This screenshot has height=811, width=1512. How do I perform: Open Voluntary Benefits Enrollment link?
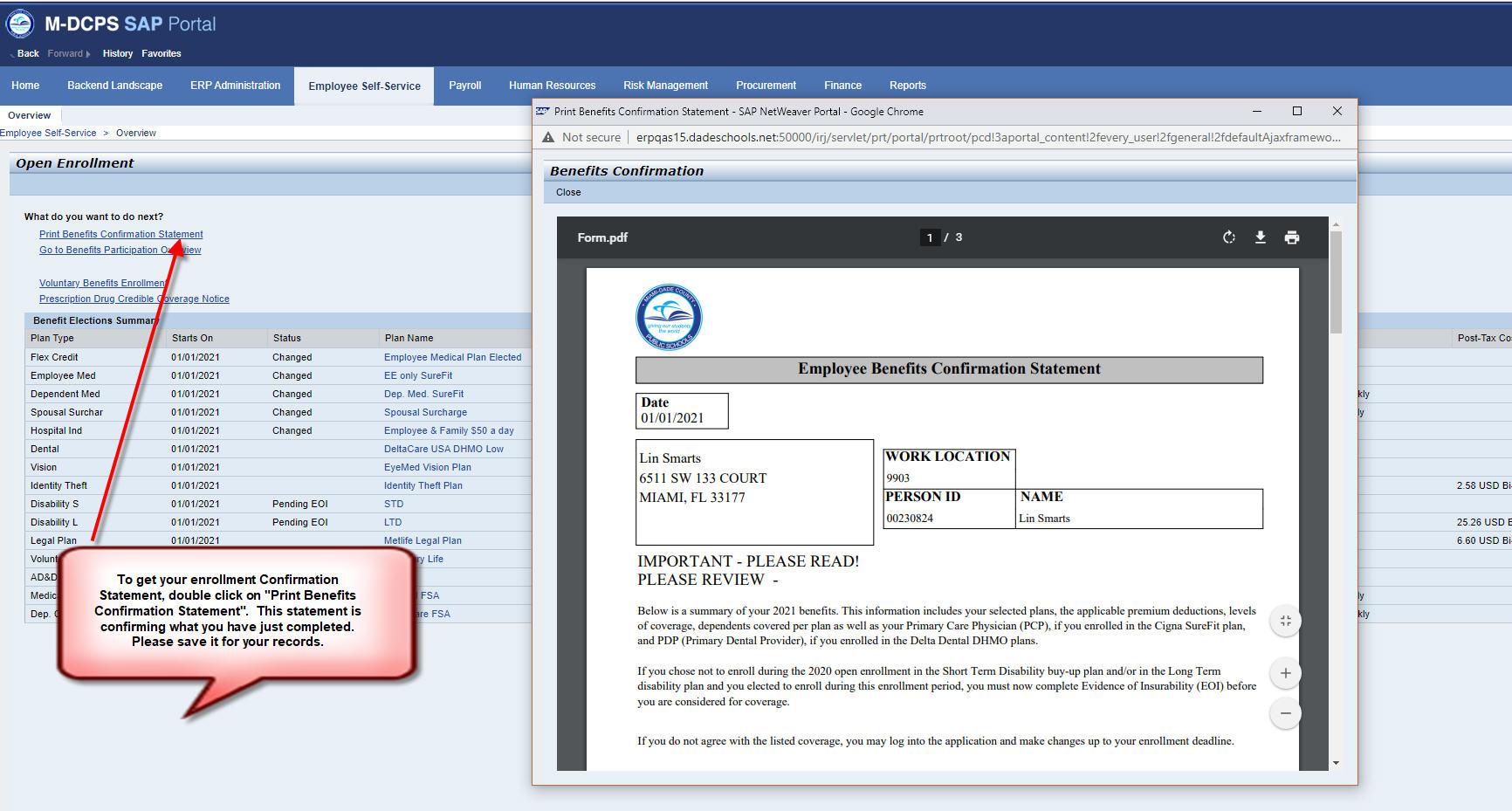tap(102, 283)
